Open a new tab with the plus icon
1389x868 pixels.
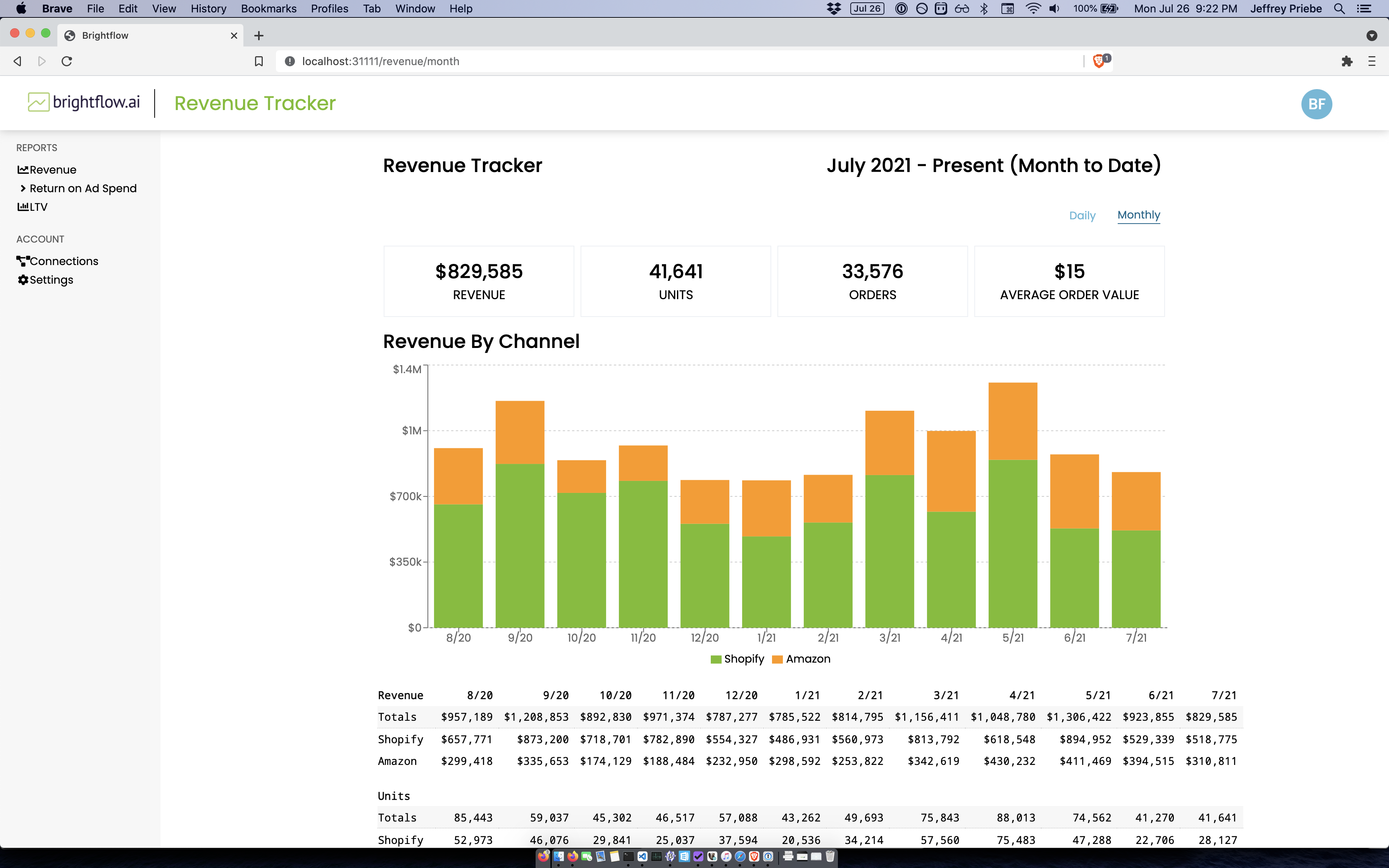point(259,36)
